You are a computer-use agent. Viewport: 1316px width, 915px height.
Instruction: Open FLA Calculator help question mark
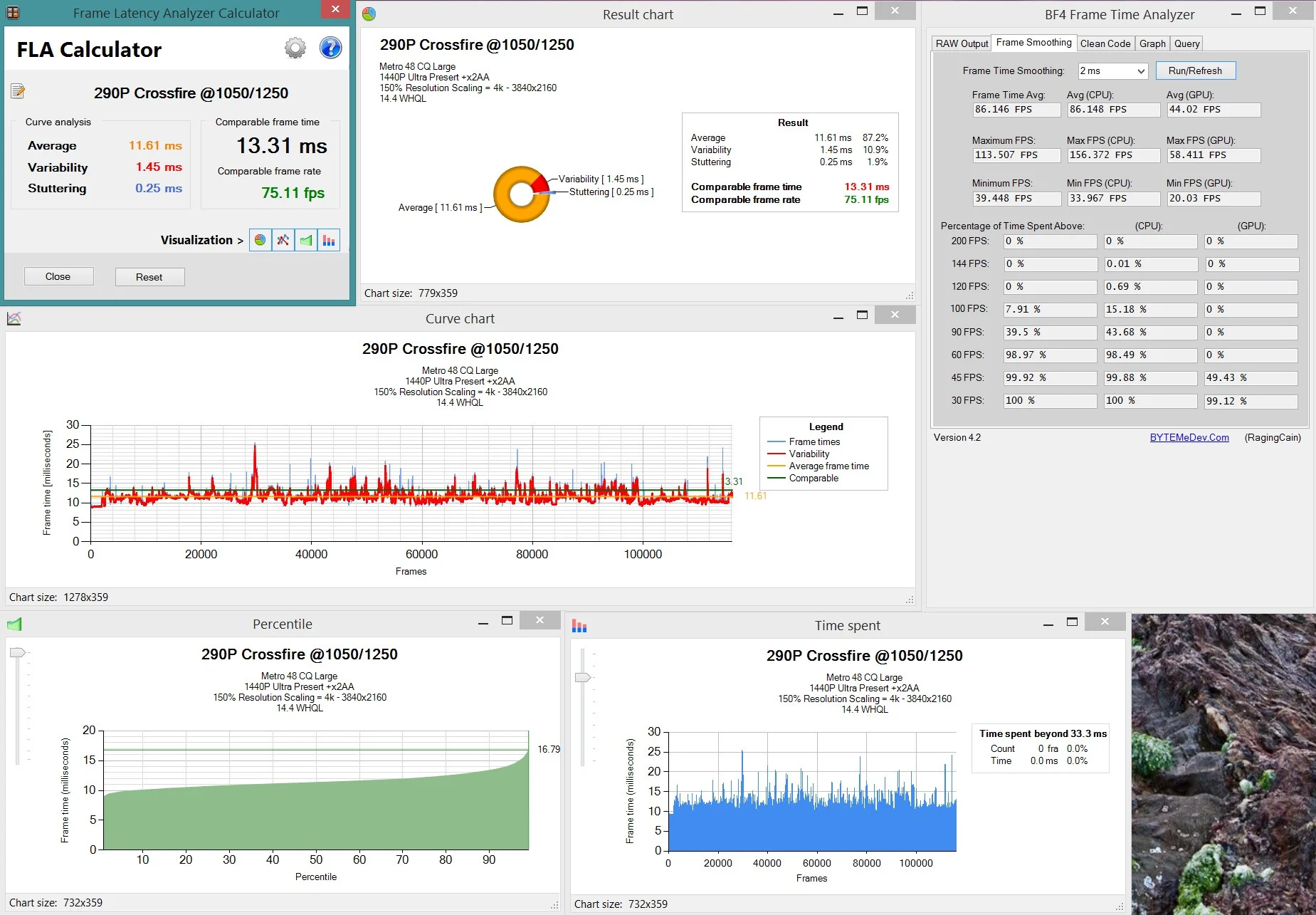tap(331, 48)
